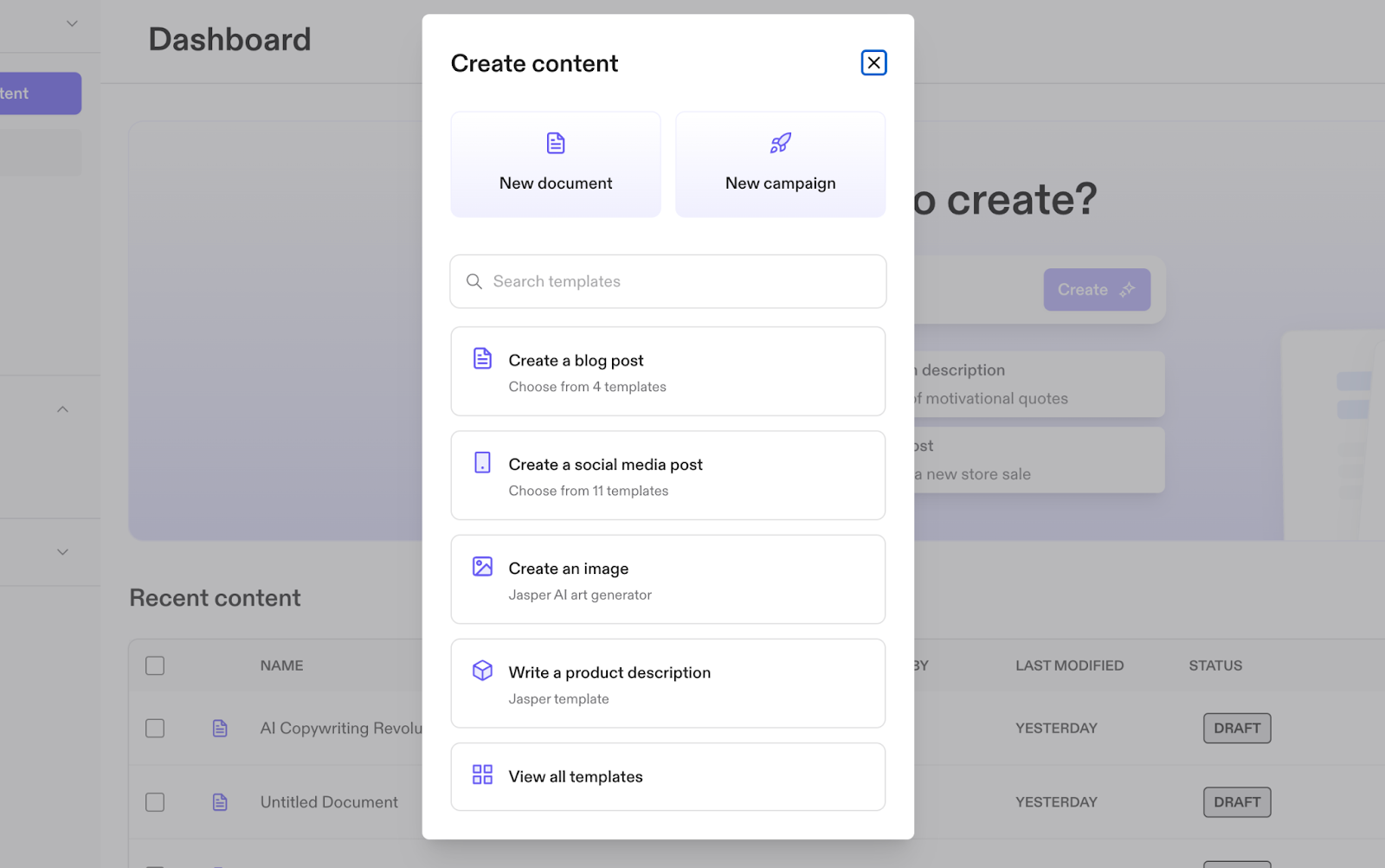
Task: Click the social media post phone icon
Action: point(483,462)
